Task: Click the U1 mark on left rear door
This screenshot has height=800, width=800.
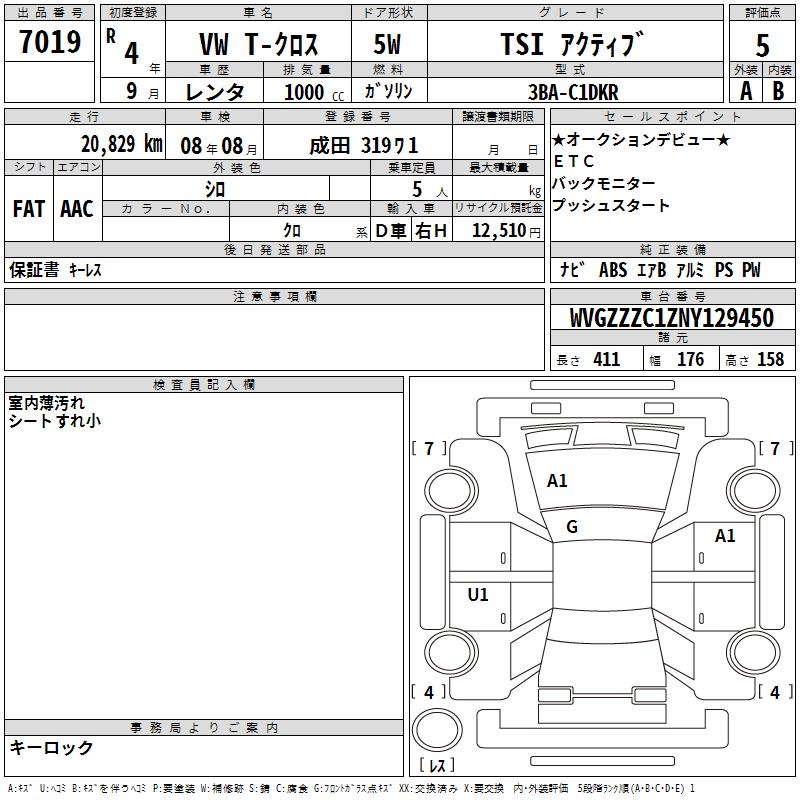Action: coord(478,594)
